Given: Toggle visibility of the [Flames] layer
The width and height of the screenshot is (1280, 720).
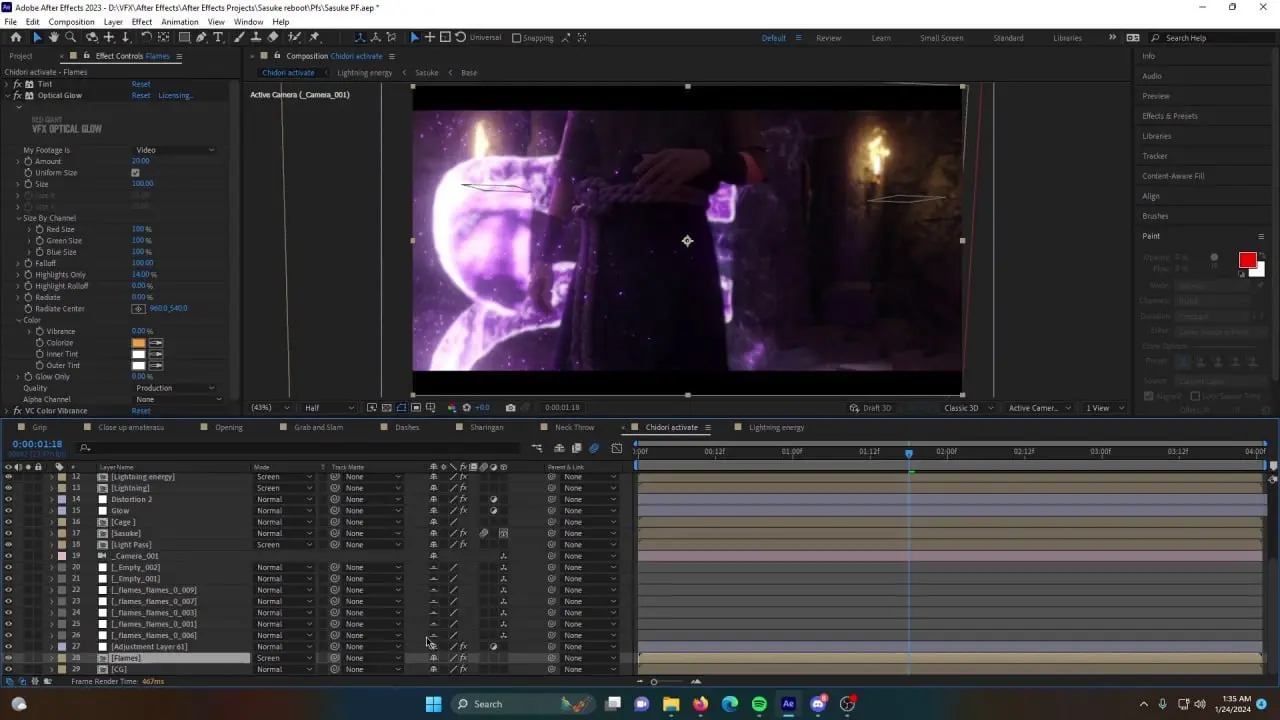Looking at the screenshot, I should [x=8, y=658].
